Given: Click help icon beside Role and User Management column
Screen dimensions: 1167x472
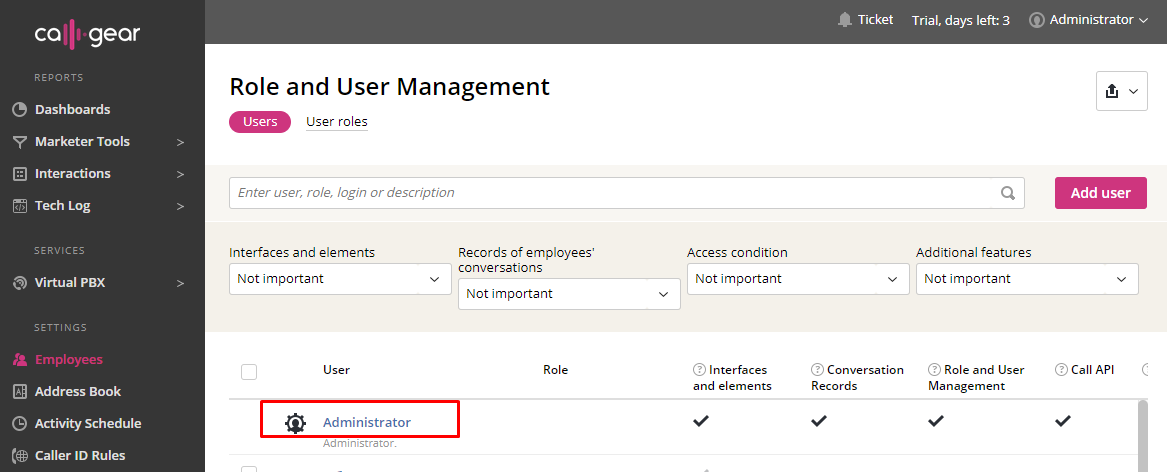Looking at the screenshot, I should click(934, 370).
